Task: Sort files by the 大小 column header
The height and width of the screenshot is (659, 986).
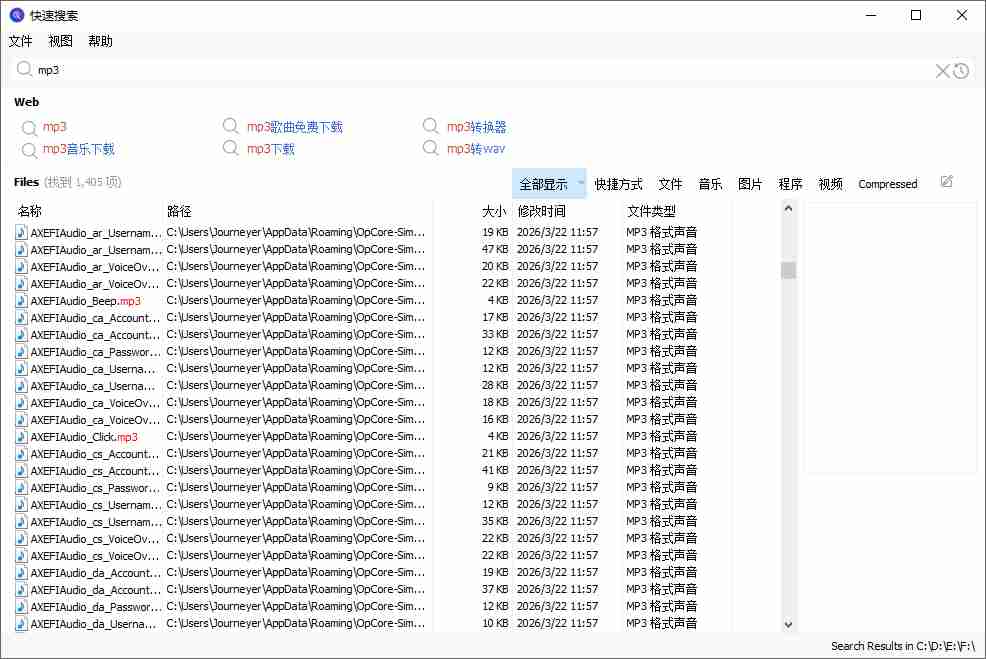Action: point(493,211)
